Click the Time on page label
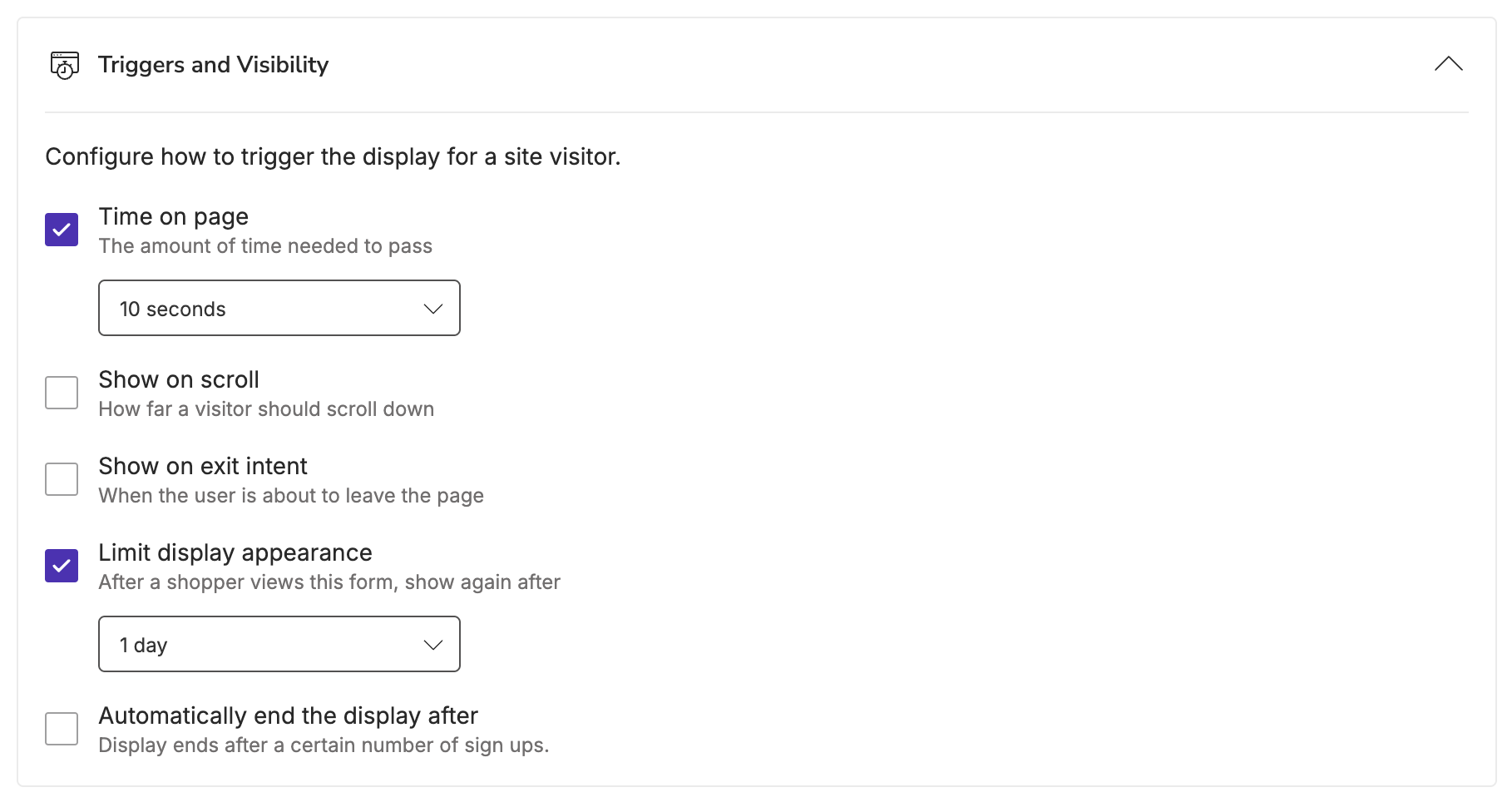This screenshot has width=1512, height=802. click(174, 216)
